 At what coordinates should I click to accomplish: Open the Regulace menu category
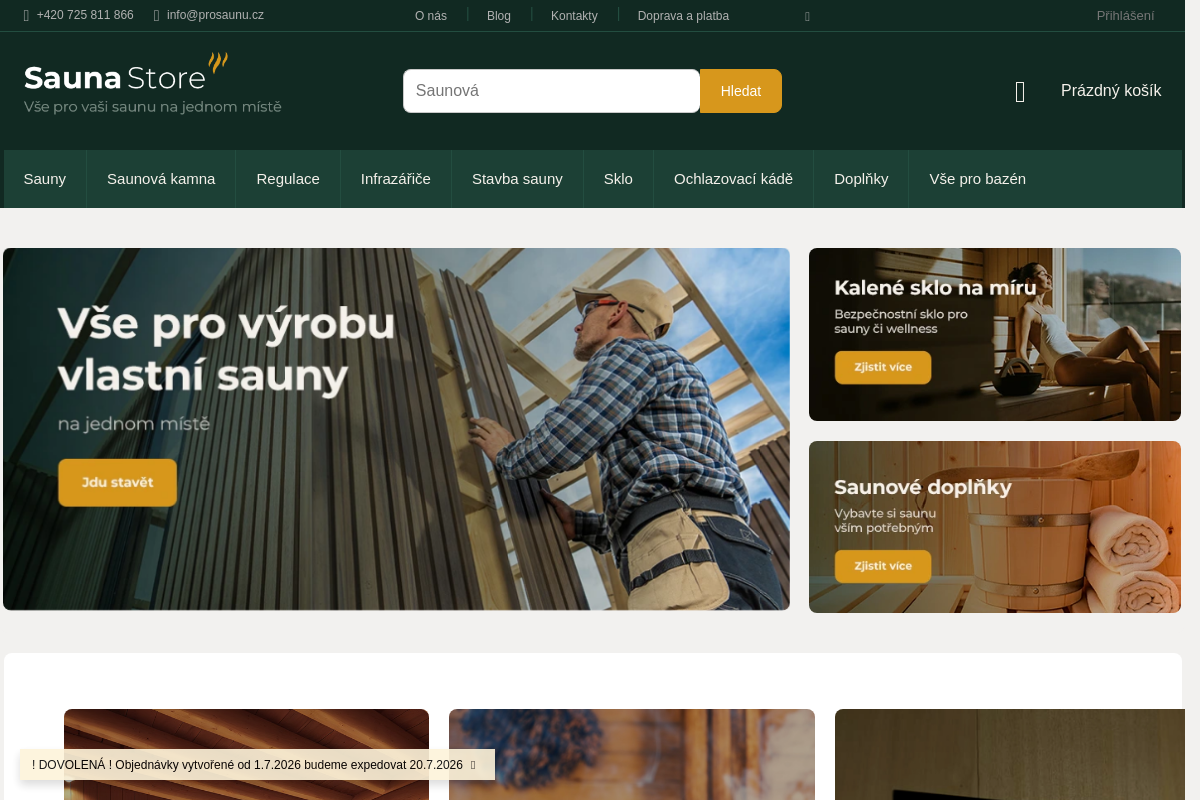click(288, 179)
